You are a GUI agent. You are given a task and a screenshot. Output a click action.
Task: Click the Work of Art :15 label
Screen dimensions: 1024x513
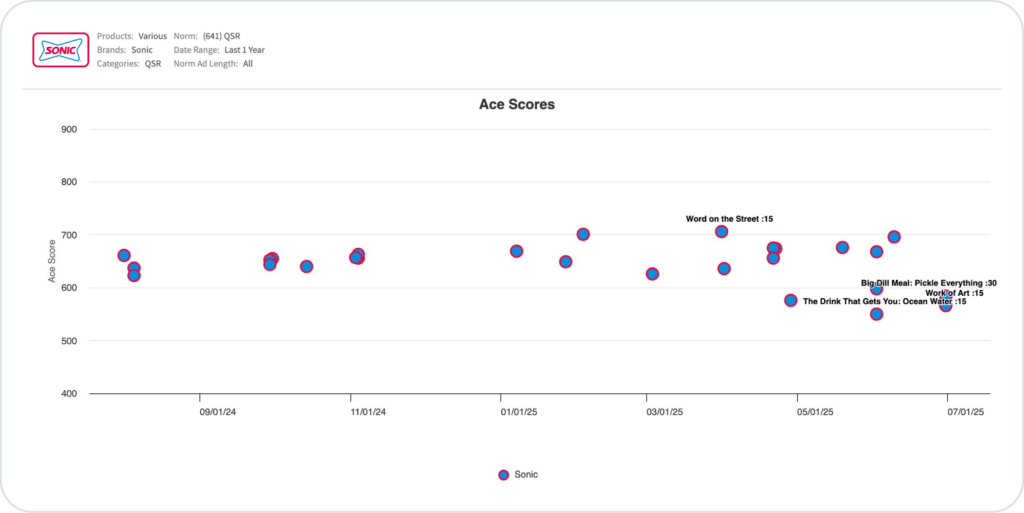[x=954, y=293]
